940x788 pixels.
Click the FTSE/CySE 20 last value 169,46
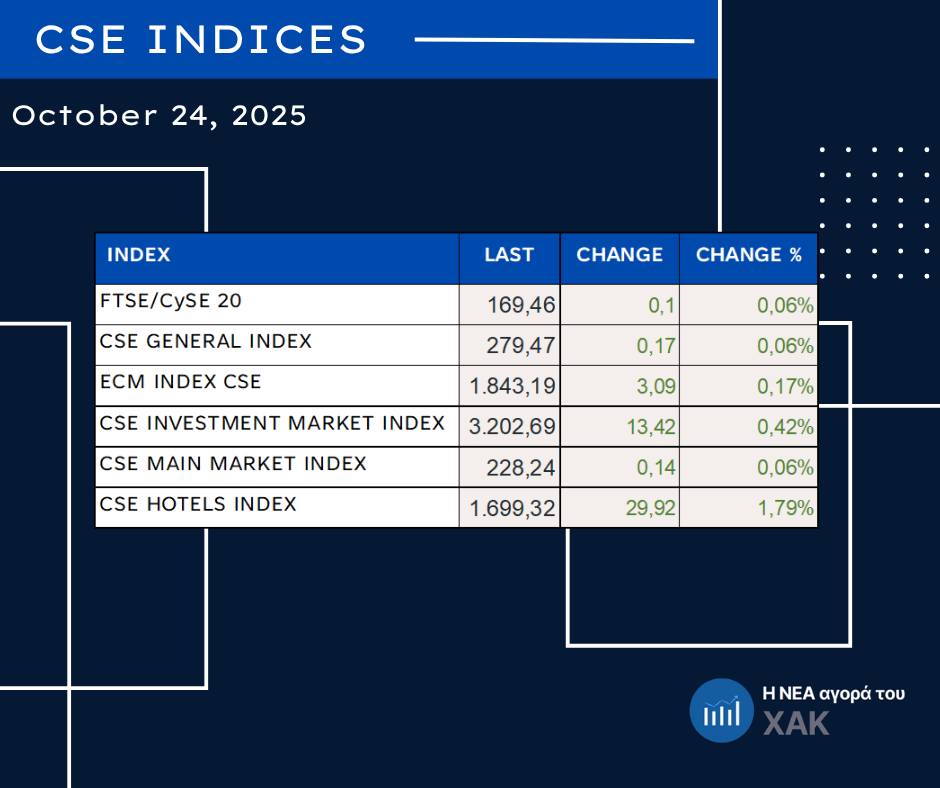(x=521, y=305)
